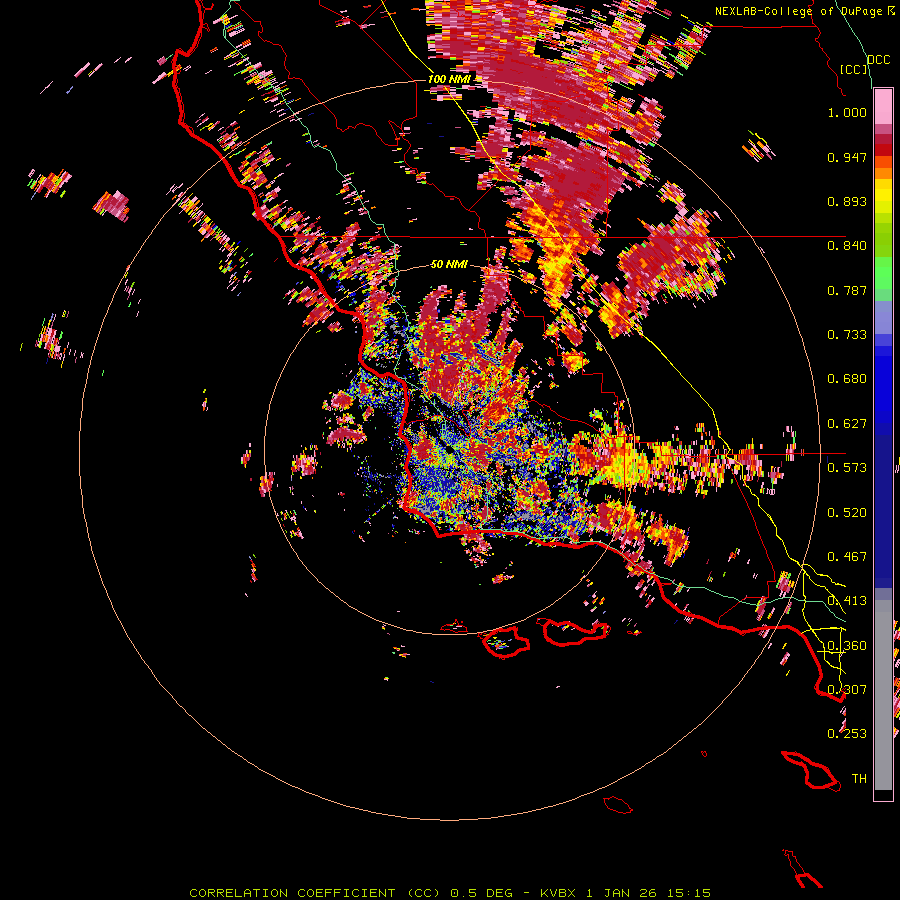This screenshot has width=900, height=900.
Task: Select the 0.520 scale value
Action: coord(847,513)
